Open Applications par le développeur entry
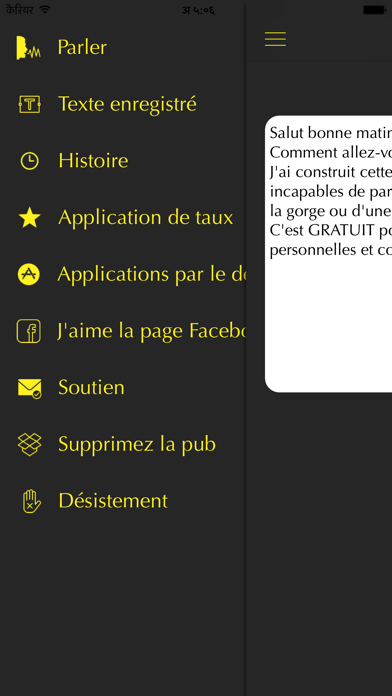Viewport: 392px width, 696px height. click(x=151, y=274)
